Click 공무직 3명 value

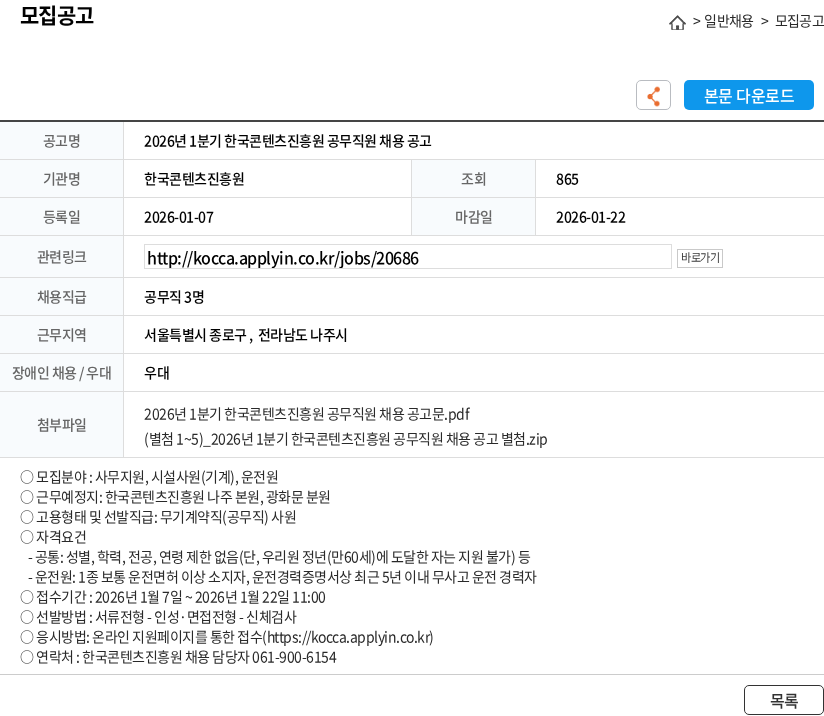point(174,297)
